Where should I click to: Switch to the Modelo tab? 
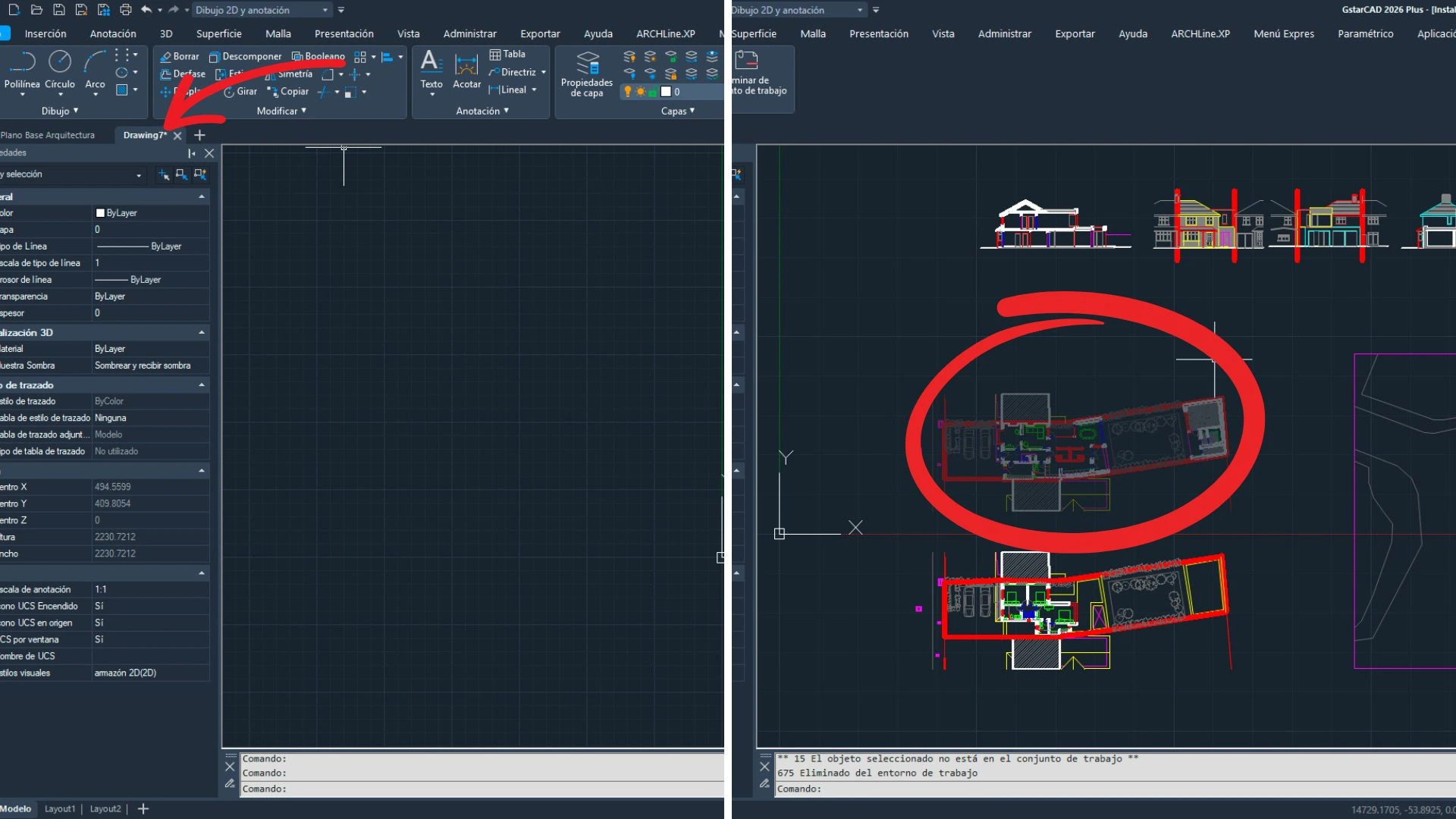[x=16, y=808]
